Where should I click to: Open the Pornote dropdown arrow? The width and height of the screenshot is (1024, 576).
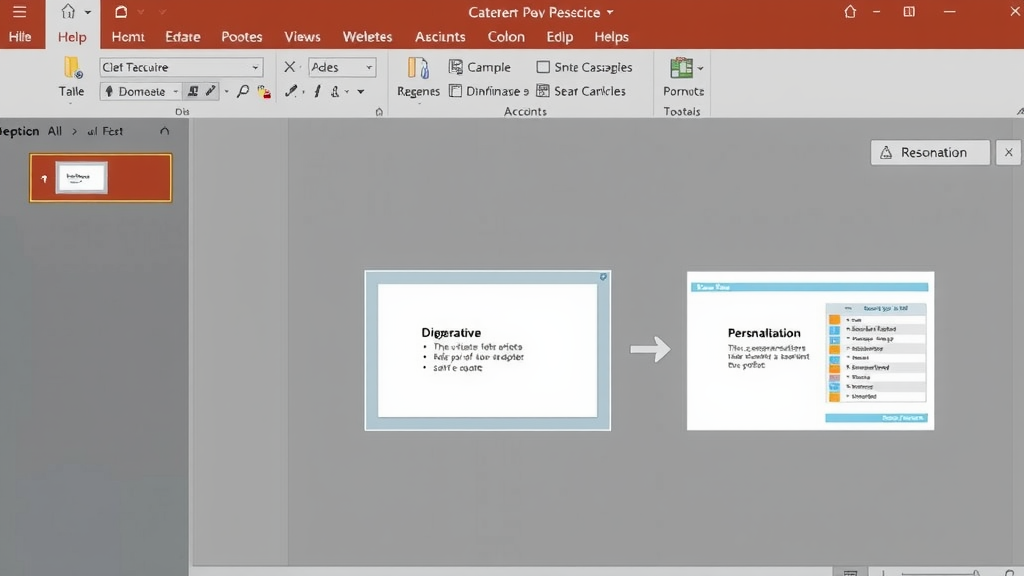pyautogui.click(x=699, y=69)
